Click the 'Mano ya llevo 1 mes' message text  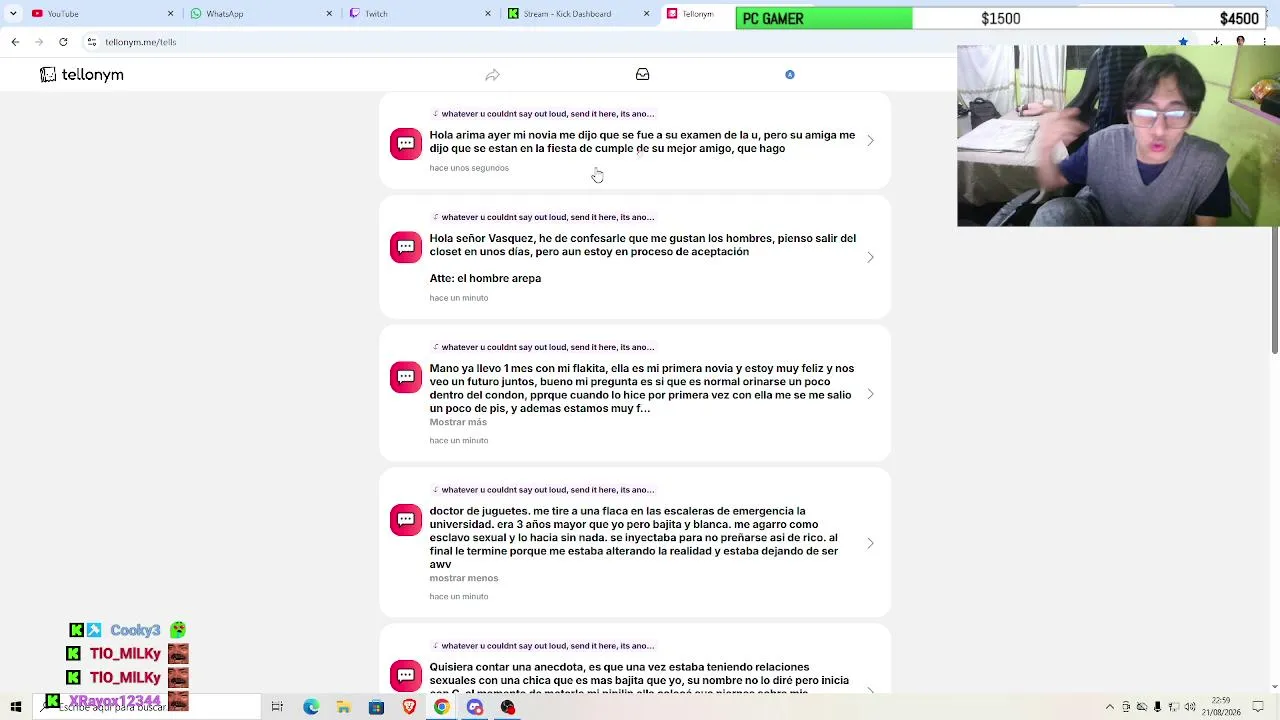pyautogui.click(x=642, y=388)
